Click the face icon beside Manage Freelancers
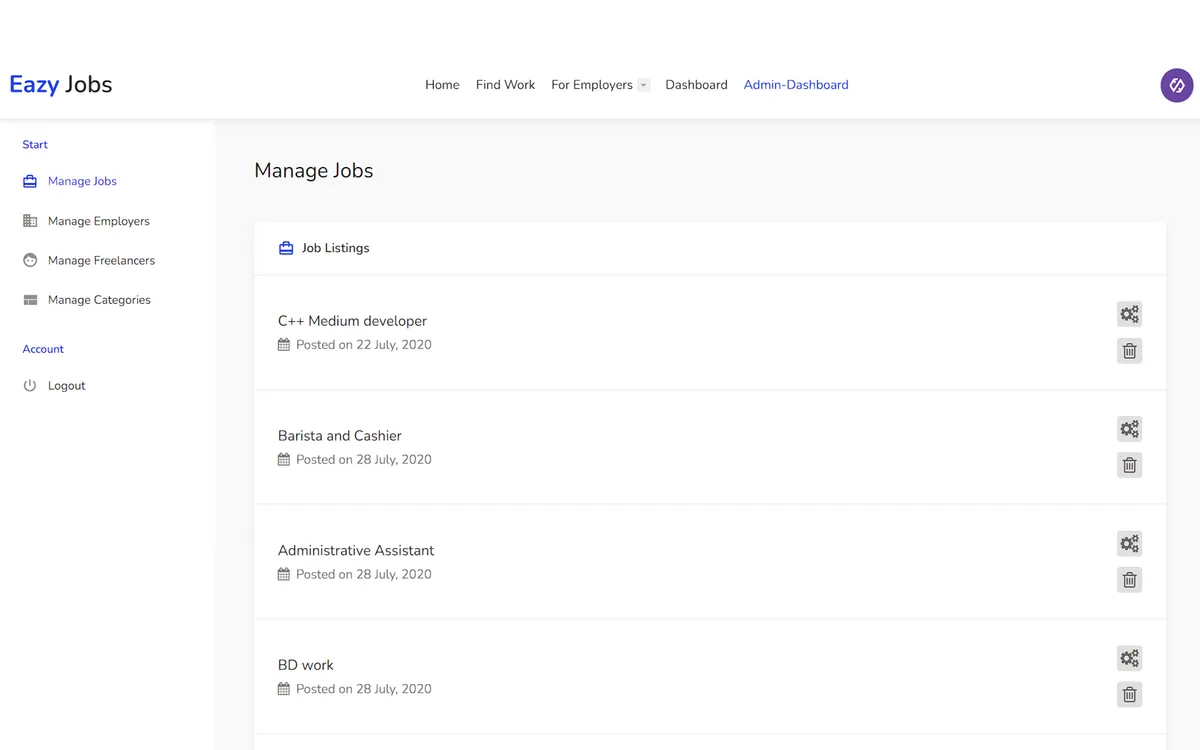 coord(30,260)
